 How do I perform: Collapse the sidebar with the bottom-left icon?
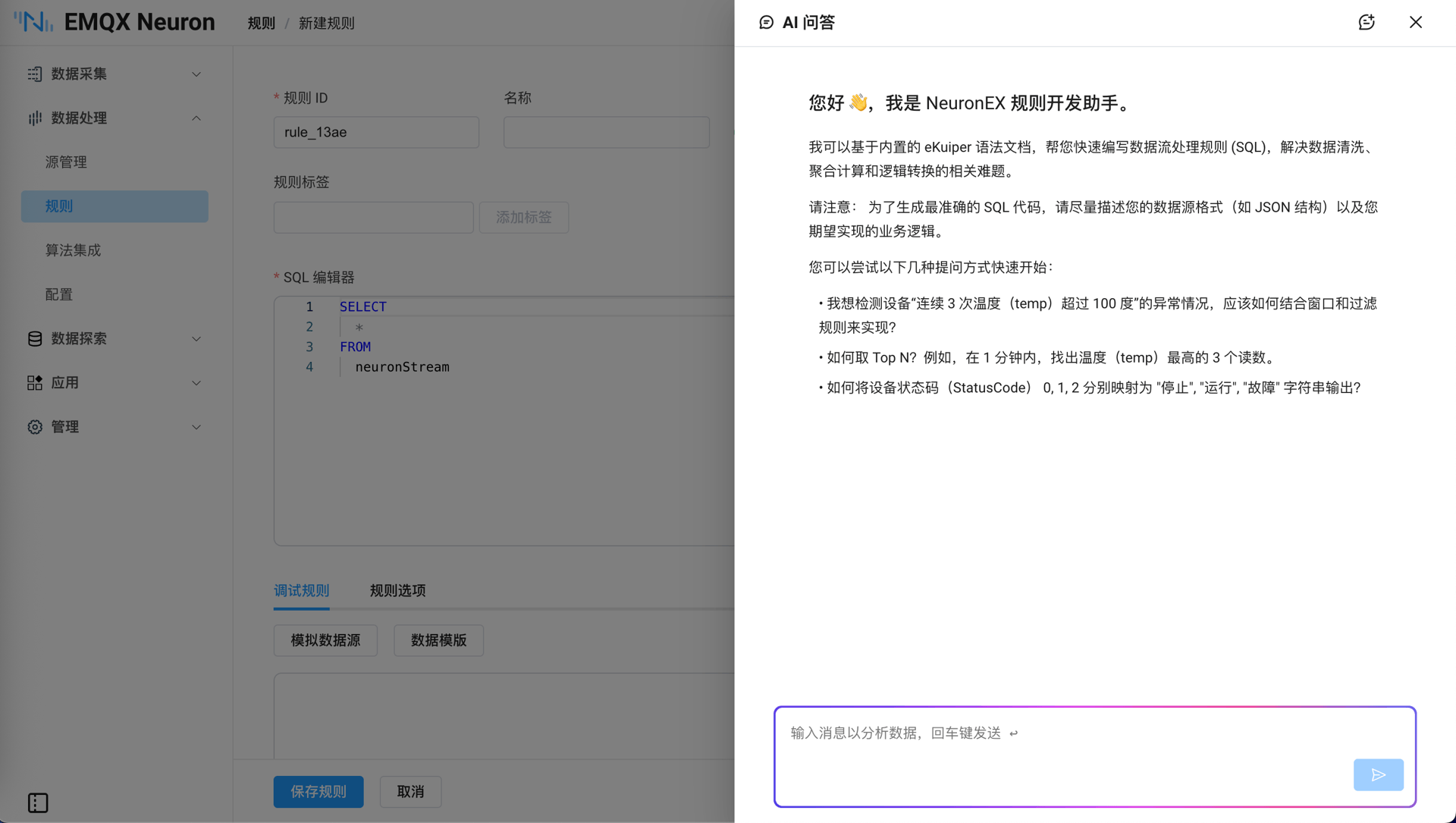[x=38, y=803]
